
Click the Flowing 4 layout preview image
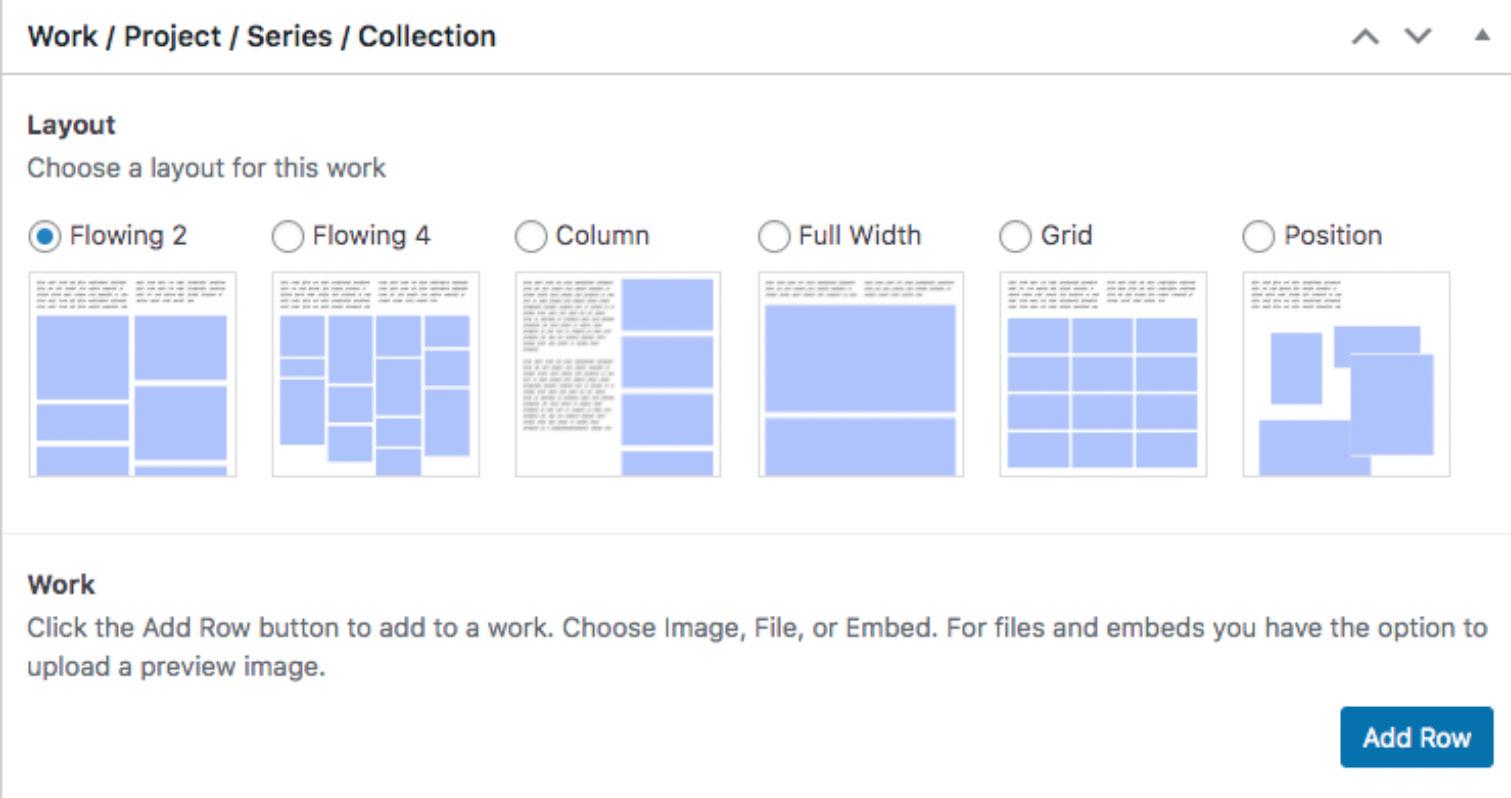pos(375,374)
